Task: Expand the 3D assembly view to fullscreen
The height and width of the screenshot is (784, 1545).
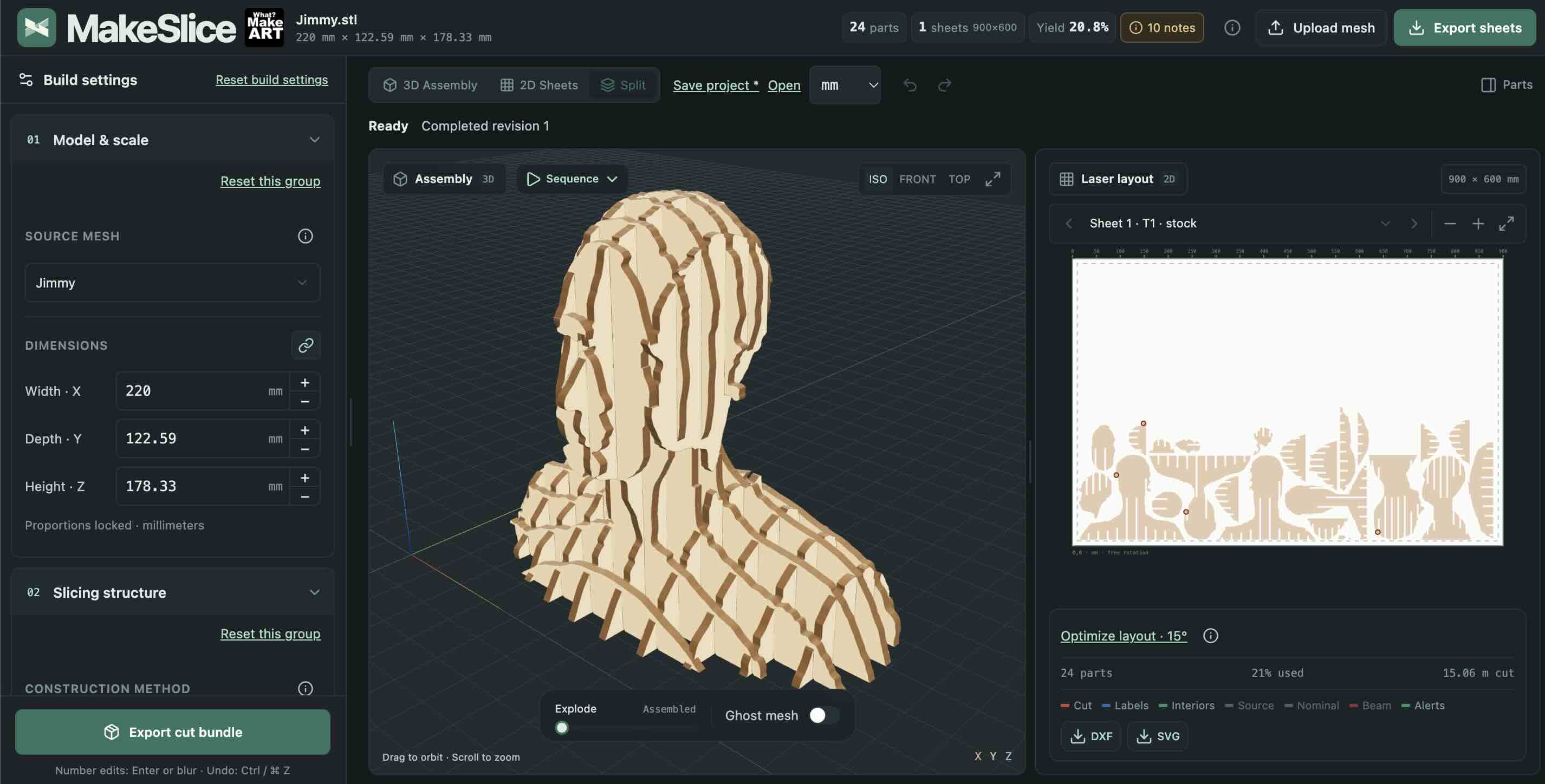Action: [992, 179]
